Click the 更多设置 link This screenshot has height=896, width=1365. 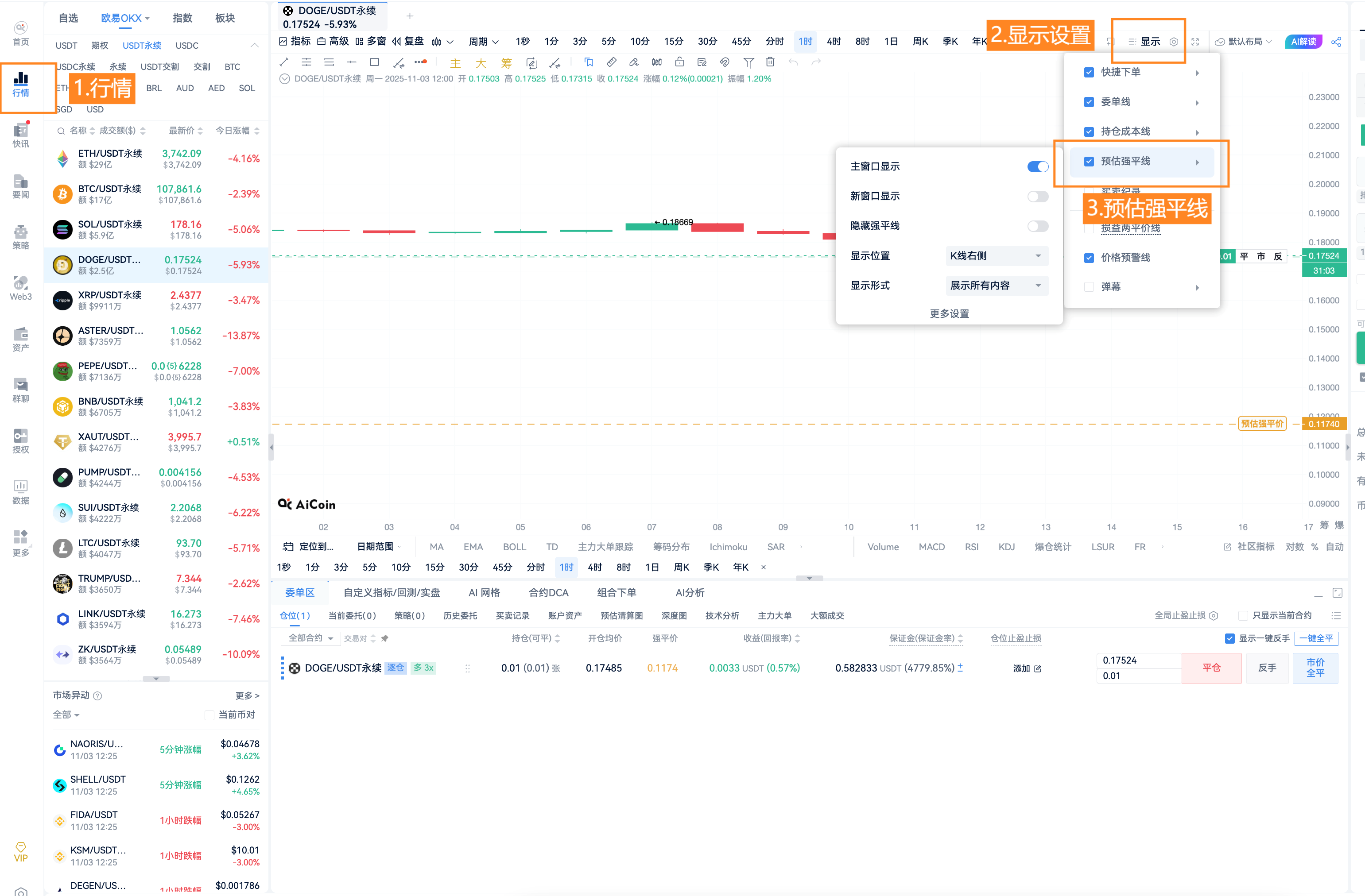coord(949,313)
